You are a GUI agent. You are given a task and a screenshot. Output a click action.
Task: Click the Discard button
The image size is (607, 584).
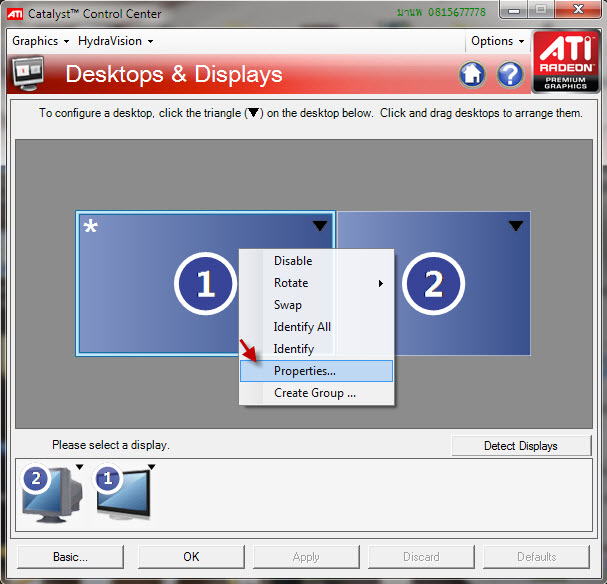(421, 557)
